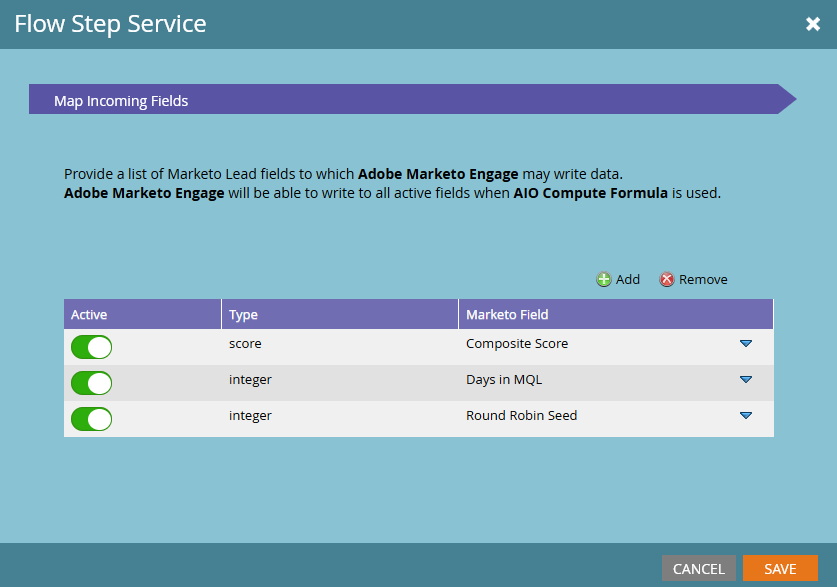The width and height of the screenshot is (837, 587).
Task: Click the Active column header
Action: pos(89,315)
